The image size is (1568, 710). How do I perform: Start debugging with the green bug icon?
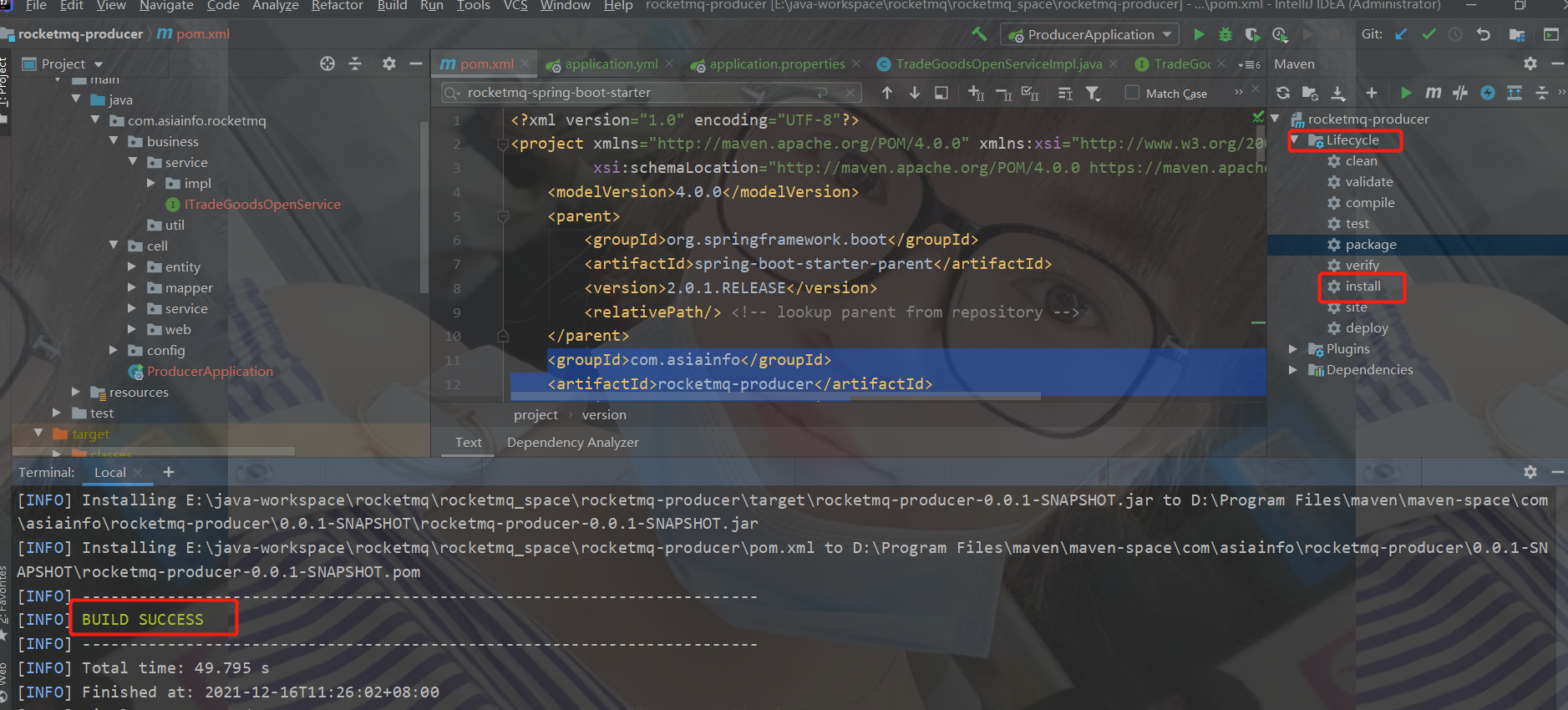point(1225,34)
